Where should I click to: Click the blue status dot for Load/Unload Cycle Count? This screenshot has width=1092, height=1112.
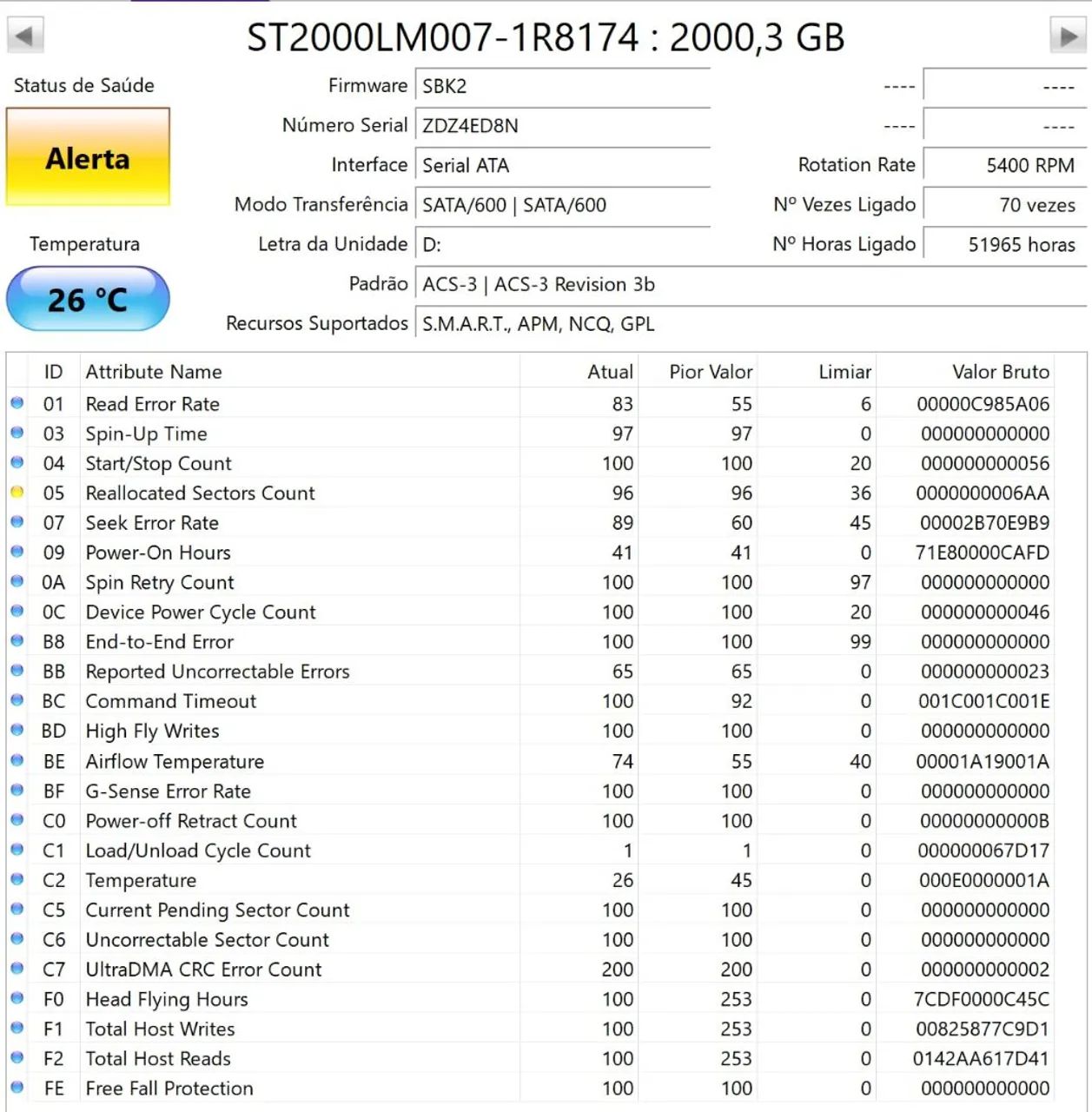(17, 850)
